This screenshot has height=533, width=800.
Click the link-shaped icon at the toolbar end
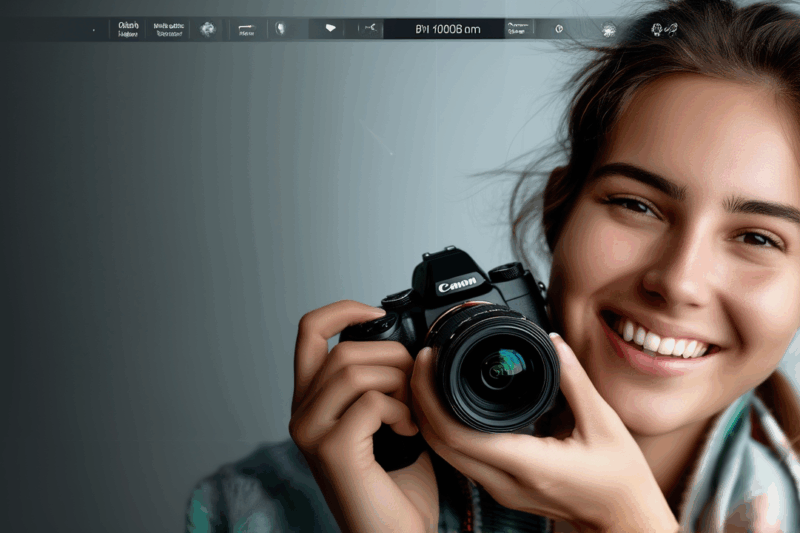[x=671, y=29]
